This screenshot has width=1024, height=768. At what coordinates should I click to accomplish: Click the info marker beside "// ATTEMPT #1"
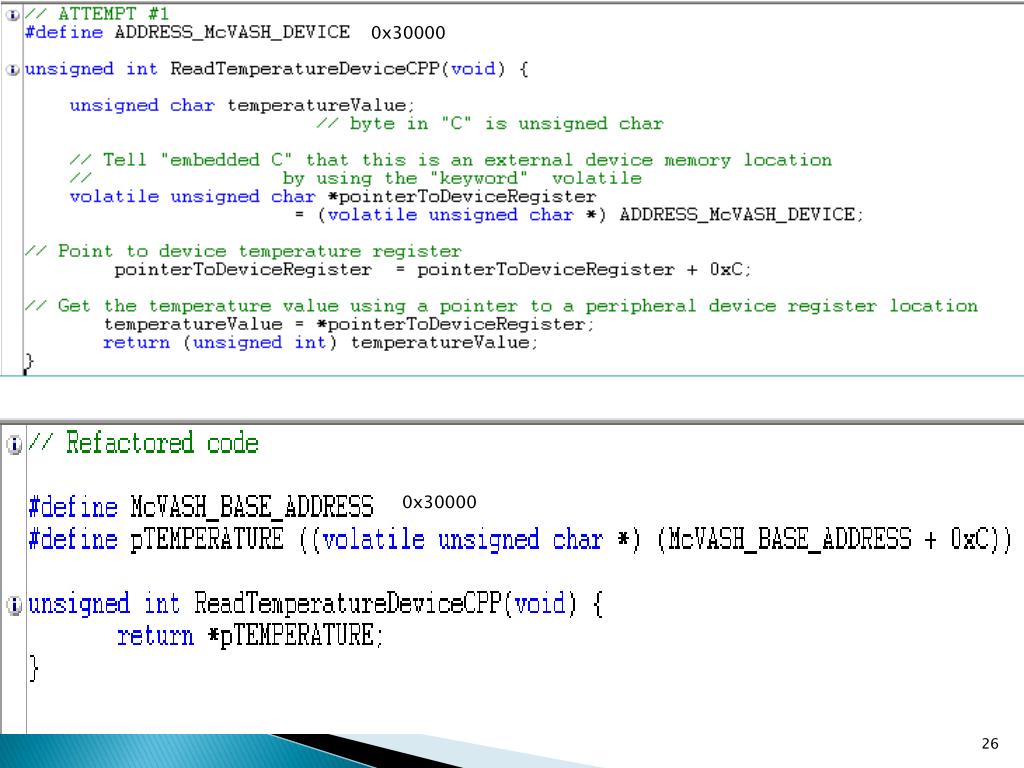click(12, 14)
